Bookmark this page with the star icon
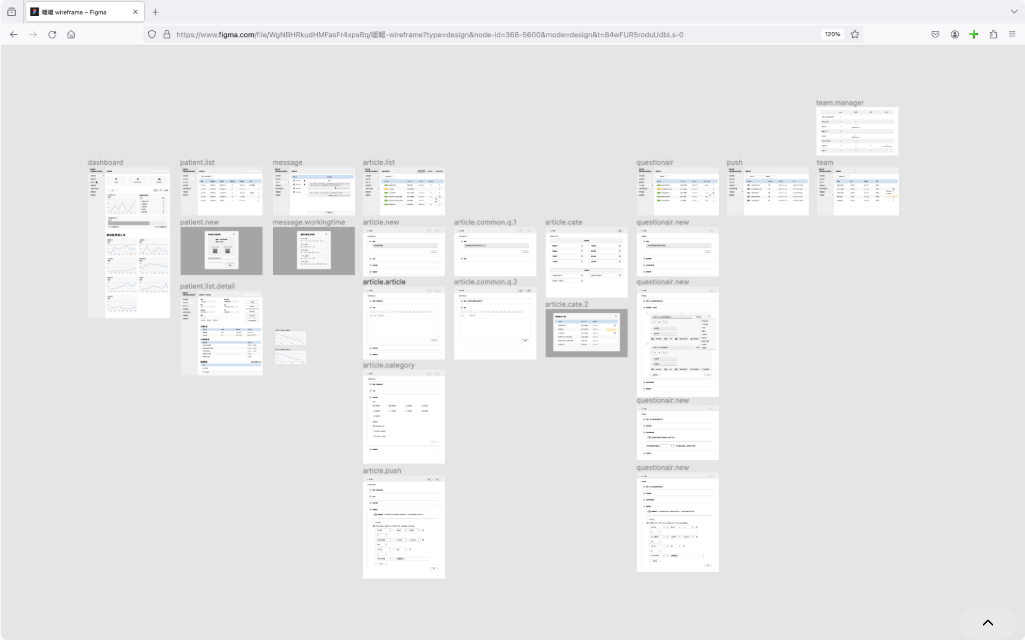The image size is (1025, 640). [x=855, y=34]
